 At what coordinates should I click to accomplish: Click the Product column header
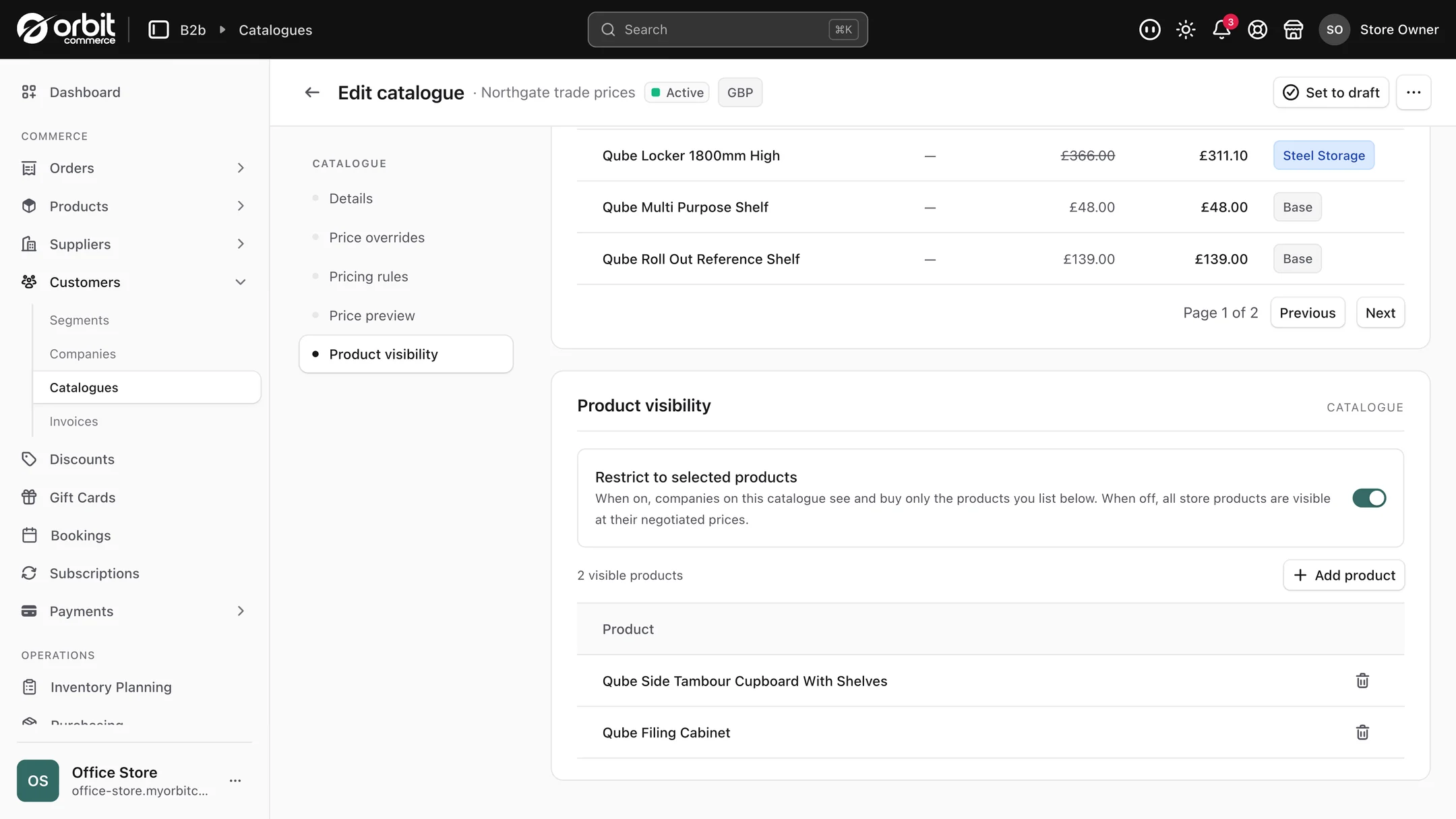[x=628, y=629]
